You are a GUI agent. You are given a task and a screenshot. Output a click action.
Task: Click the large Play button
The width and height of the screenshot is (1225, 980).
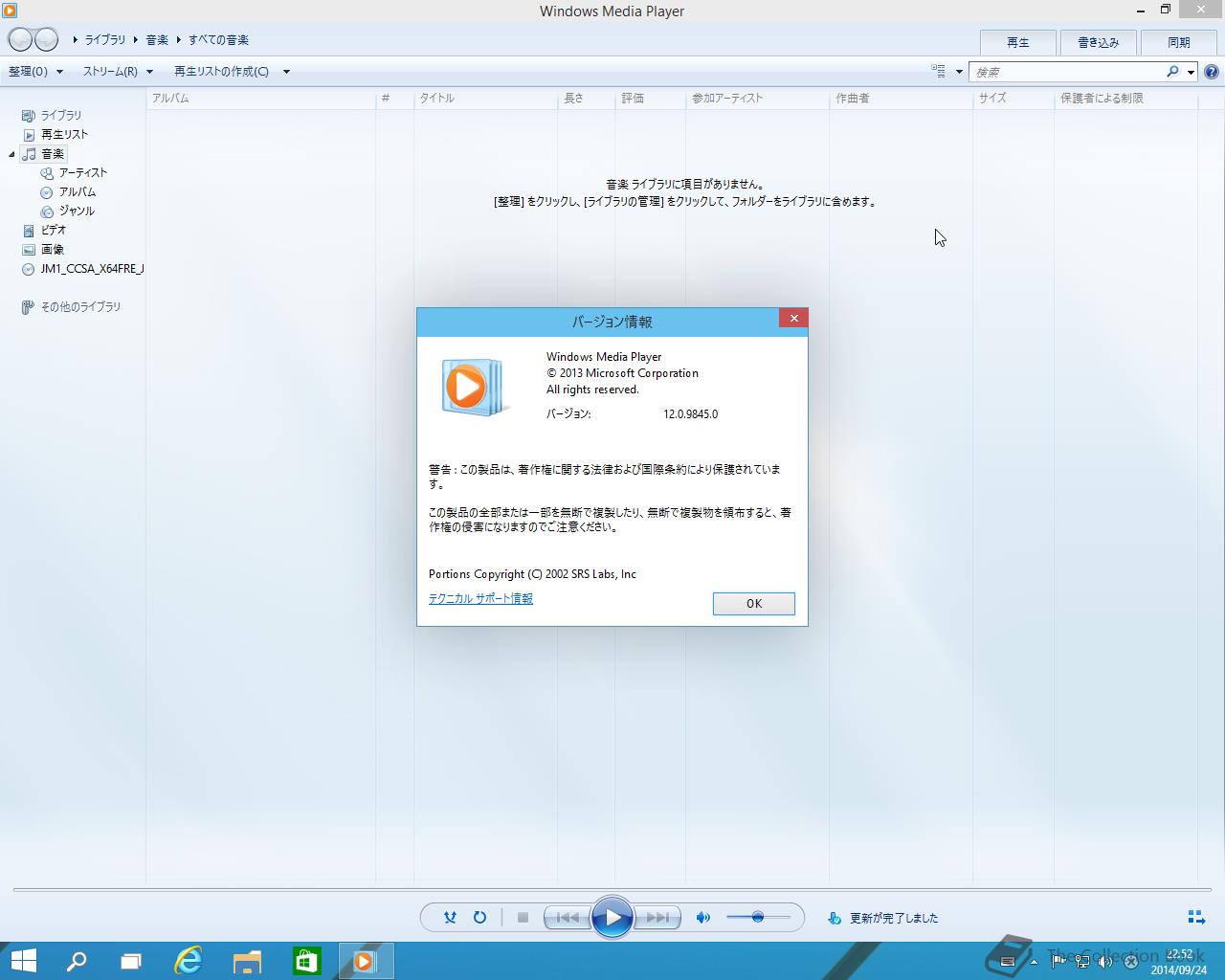point(612,917)
